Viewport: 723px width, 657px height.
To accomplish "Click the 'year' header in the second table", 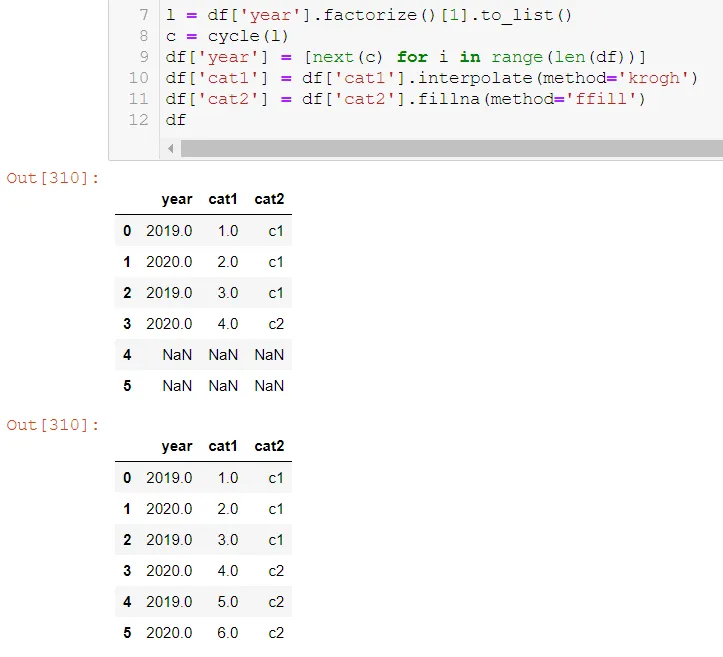I will (177, 446).
